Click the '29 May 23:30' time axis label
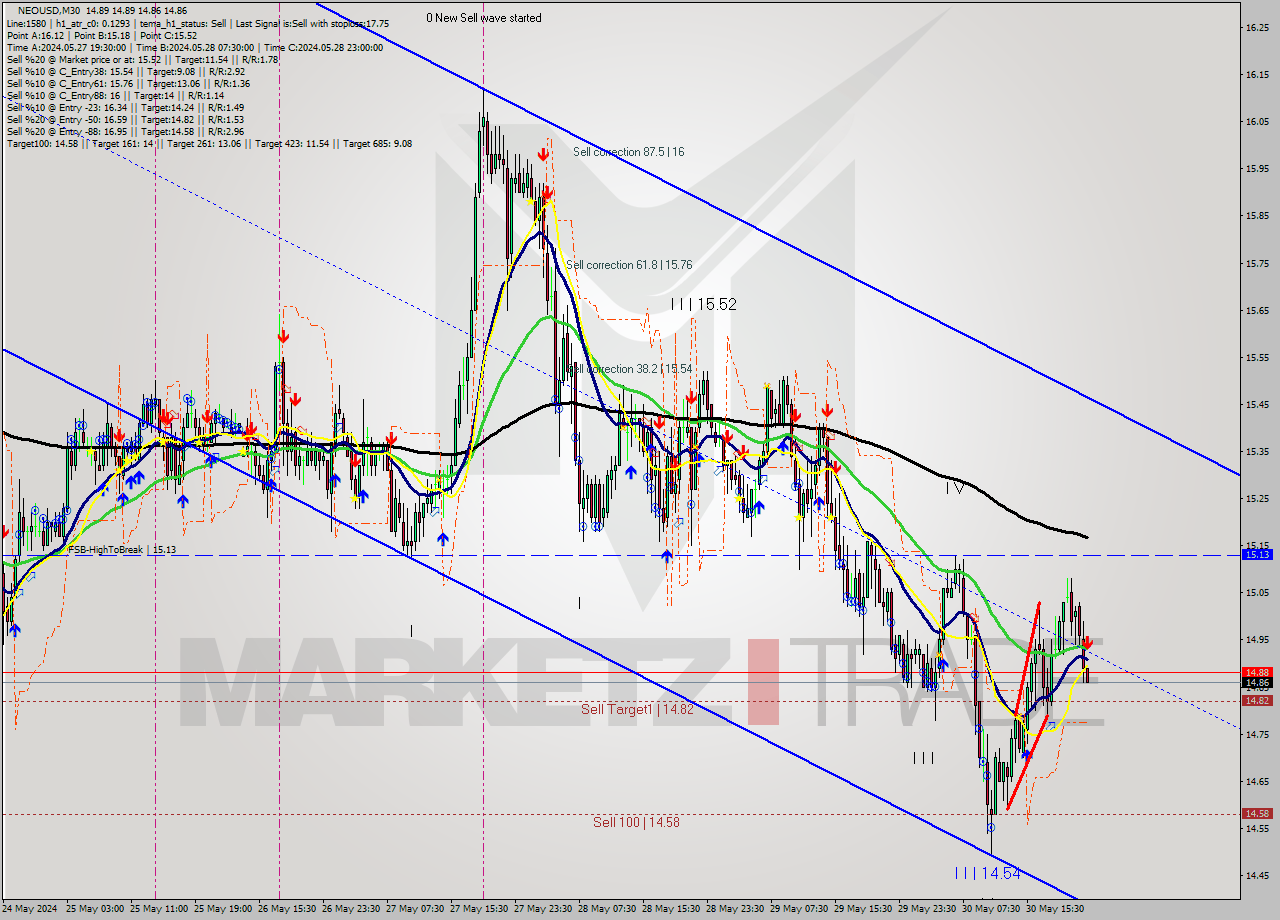 [x=927, y=909]
